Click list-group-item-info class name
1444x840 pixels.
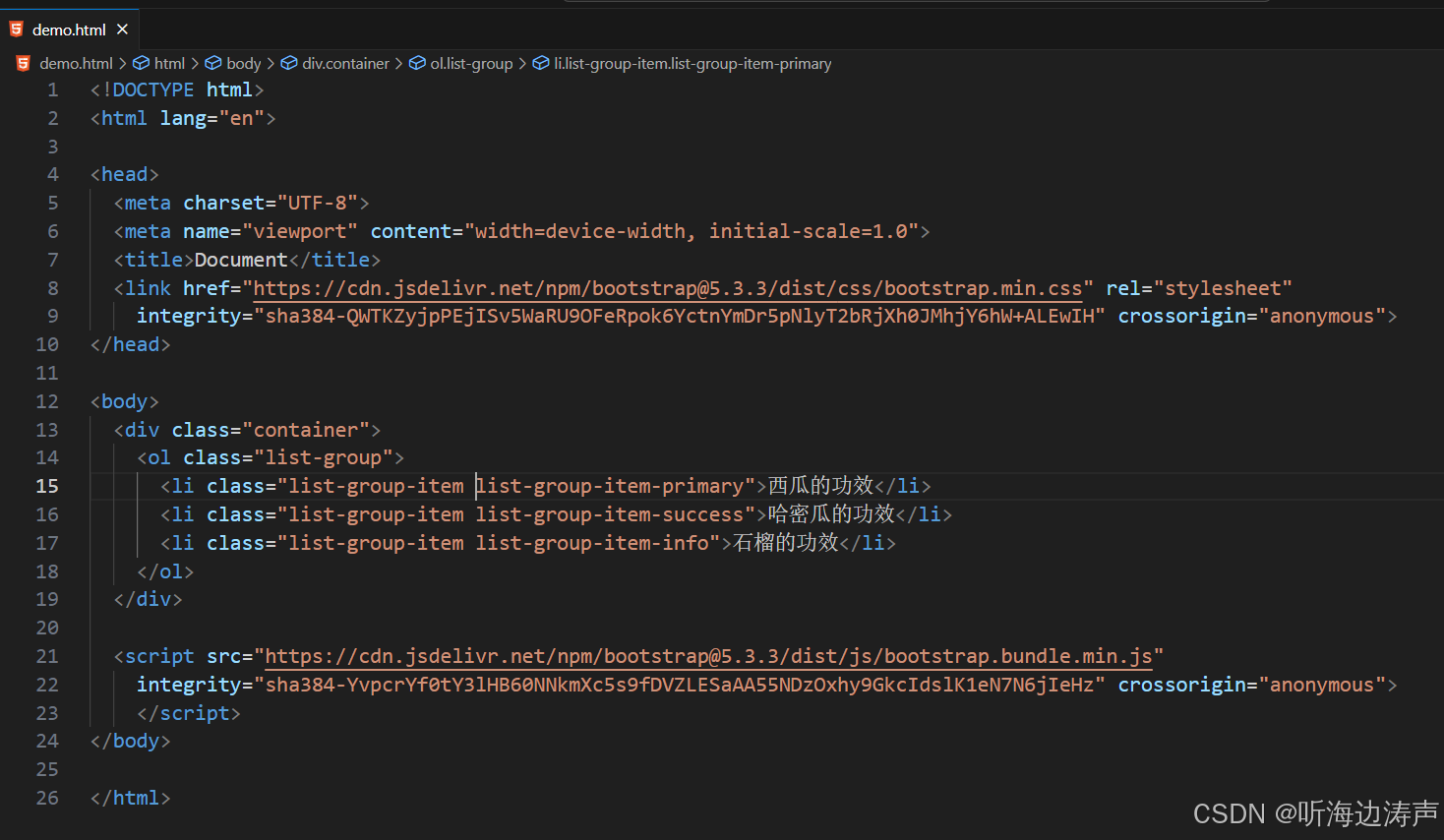(x=592, y=543)
